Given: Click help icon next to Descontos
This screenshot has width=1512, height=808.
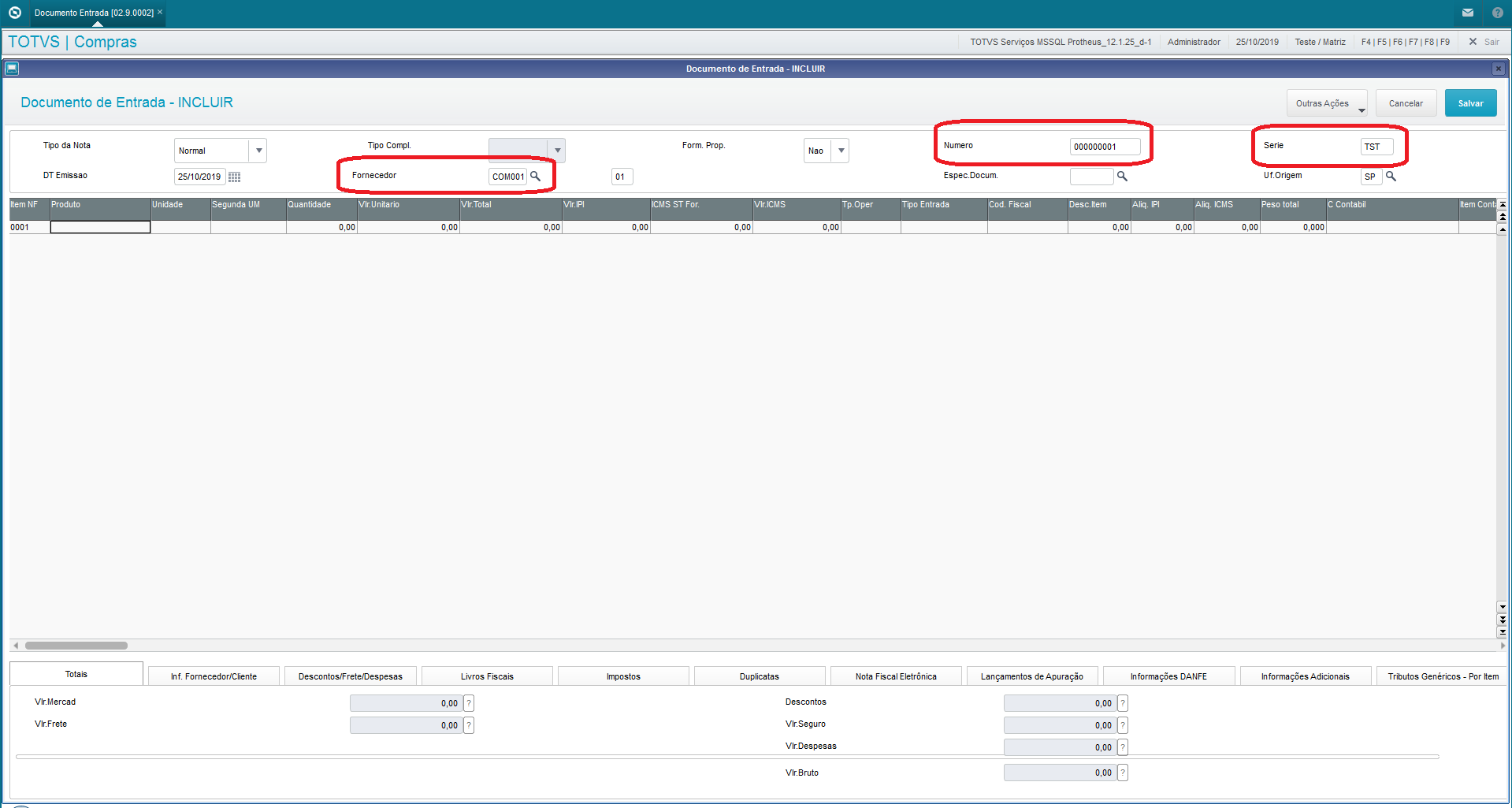Looking at the screenshot, I should [x=1123, y=703].
